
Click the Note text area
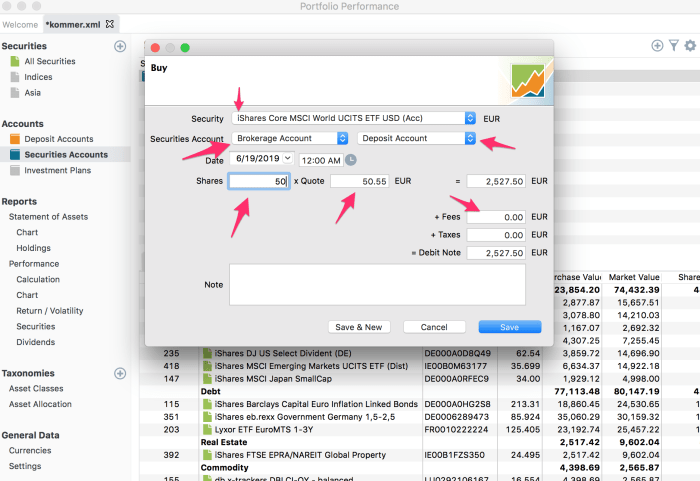pos(377,284)
